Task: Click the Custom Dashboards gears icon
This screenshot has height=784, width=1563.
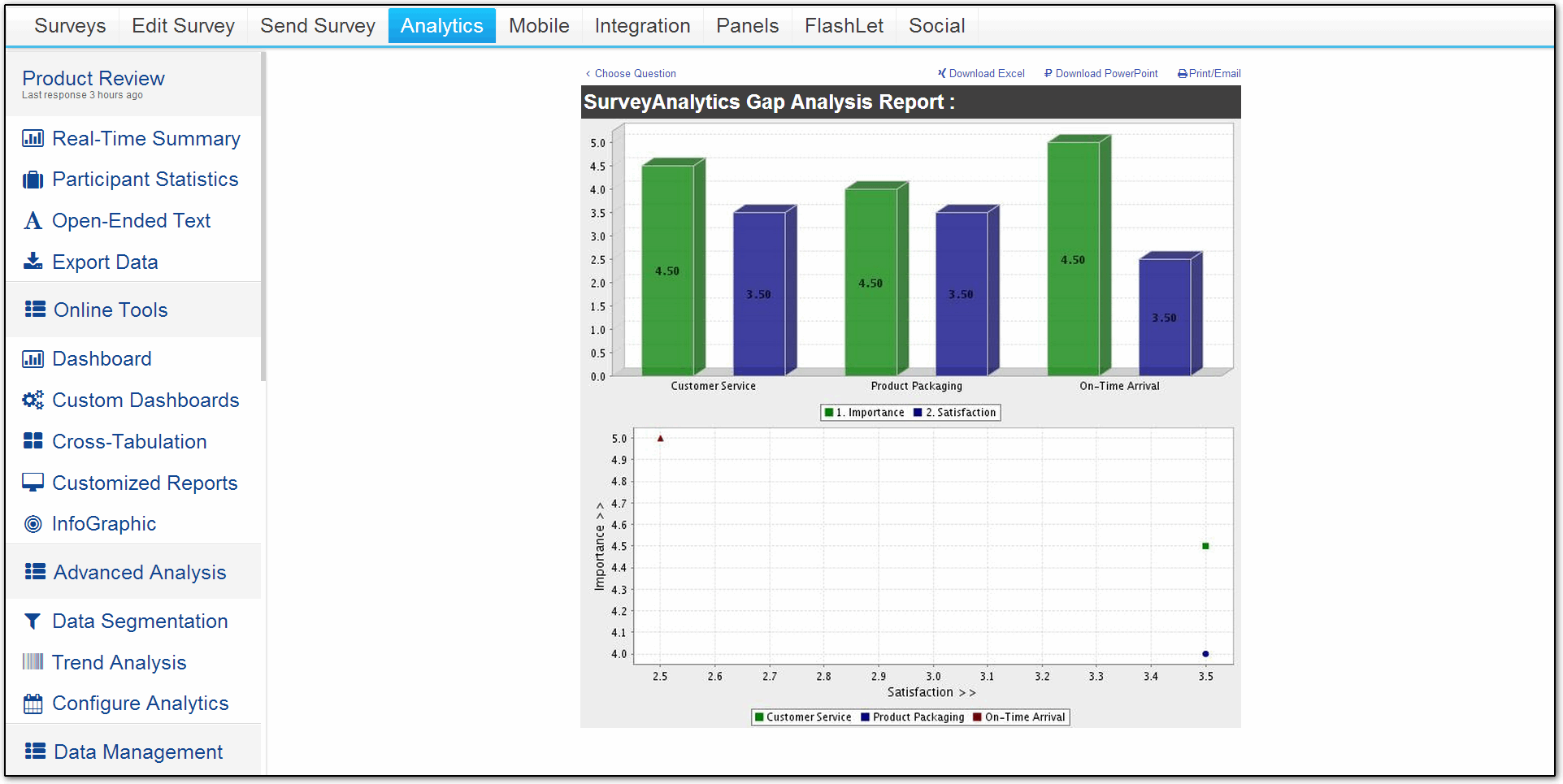Action: (x=33, y=400)
